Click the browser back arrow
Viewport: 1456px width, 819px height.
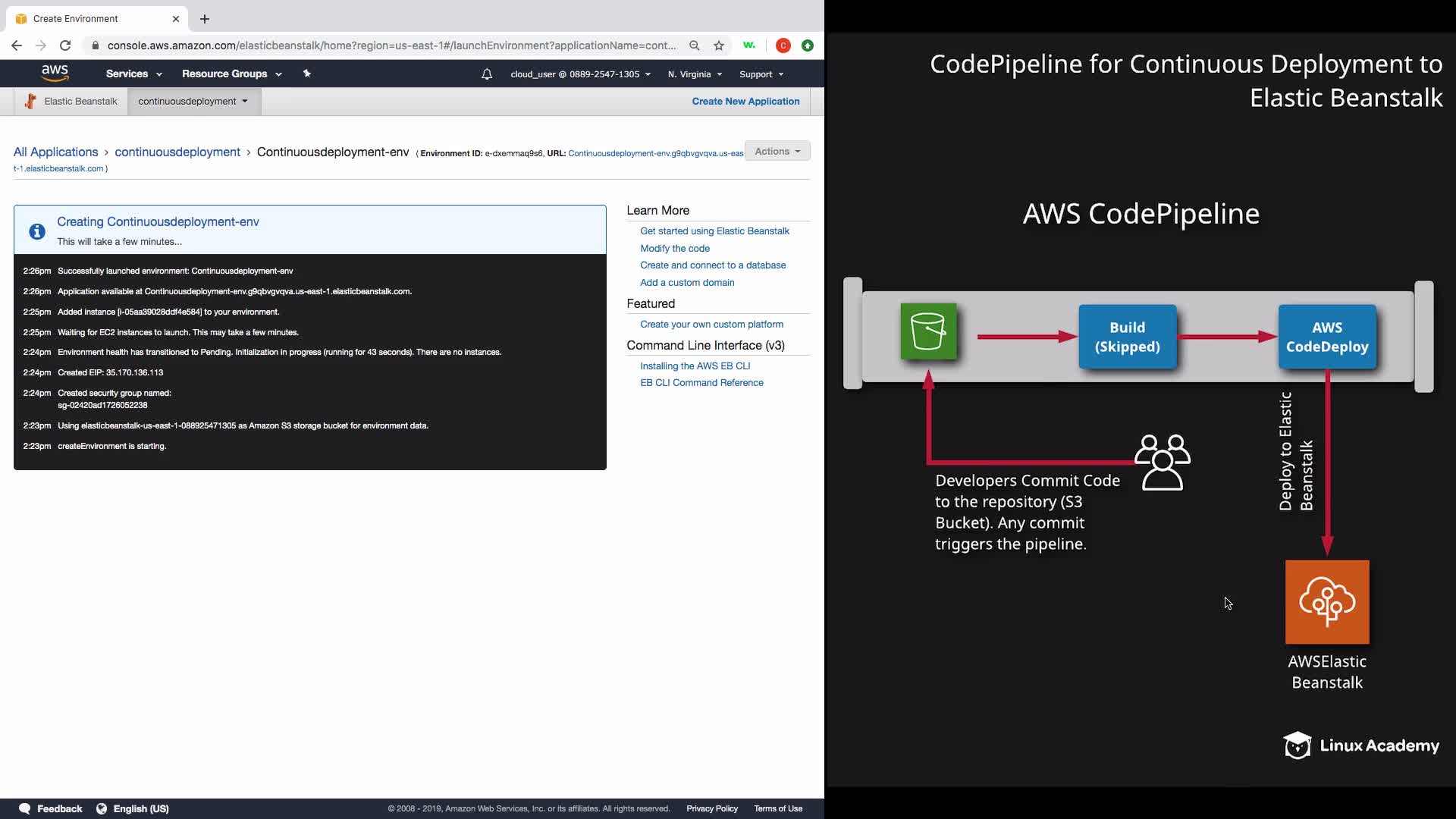coord(17,45)
